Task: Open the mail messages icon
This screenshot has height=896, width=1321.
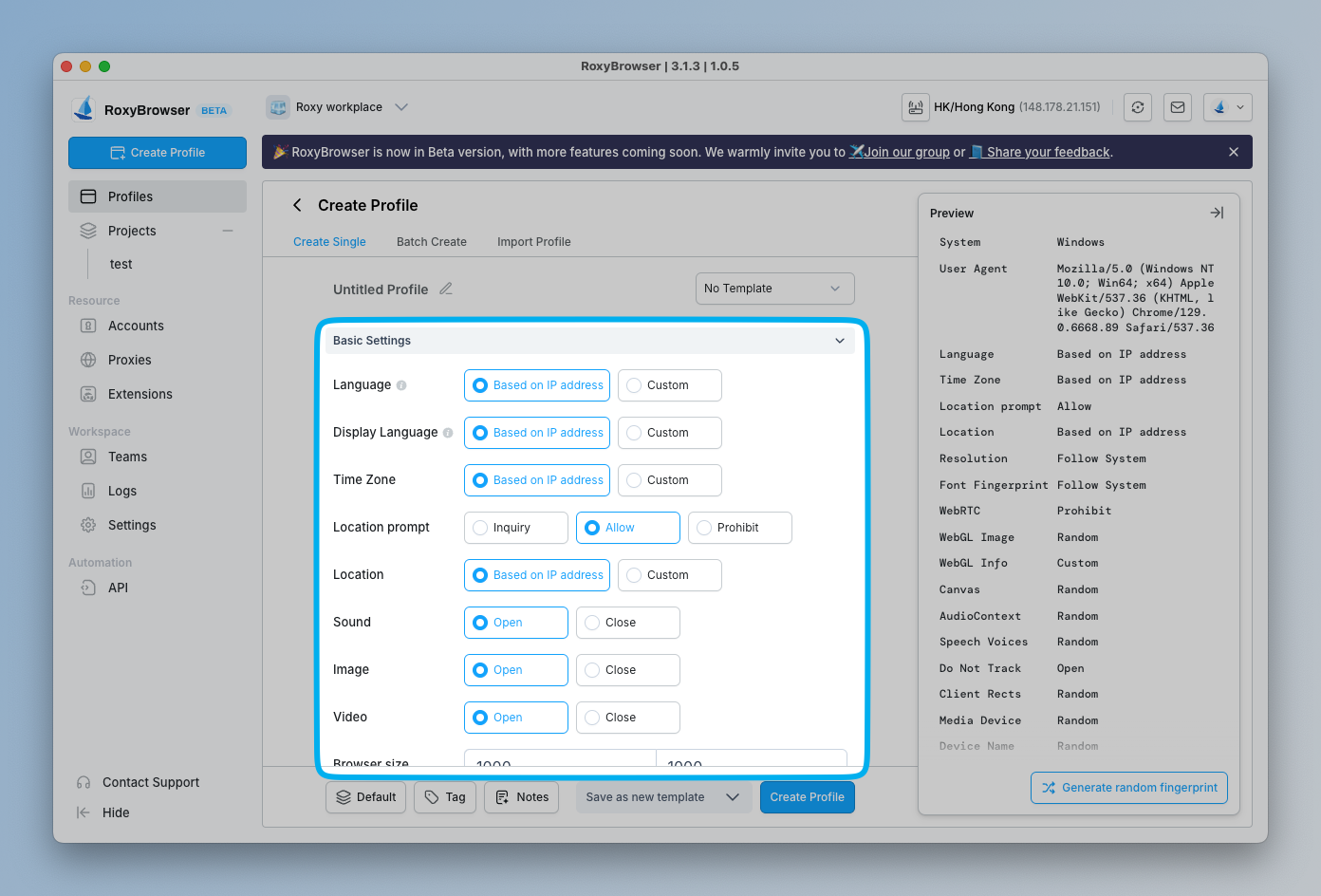Action: coord(1178,107)
